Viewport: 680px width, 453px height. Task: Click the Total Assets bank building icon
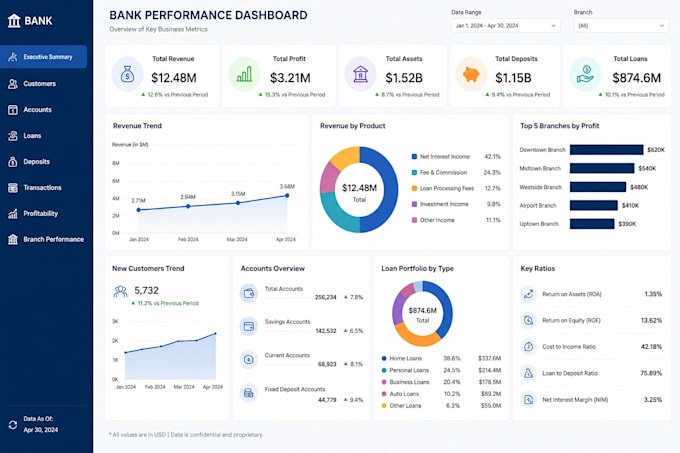tap(360, 74)
